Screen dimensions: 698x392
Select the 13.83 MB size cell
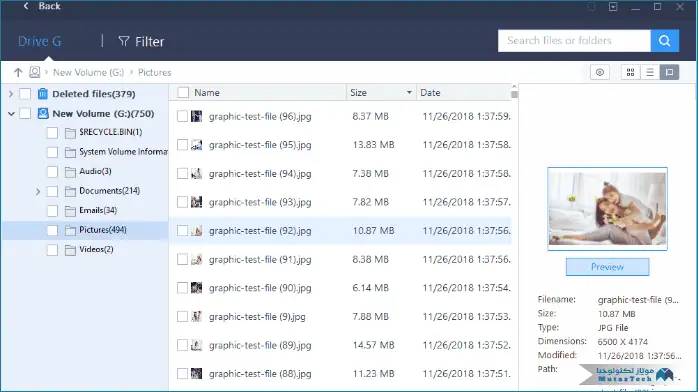point(373,145)
